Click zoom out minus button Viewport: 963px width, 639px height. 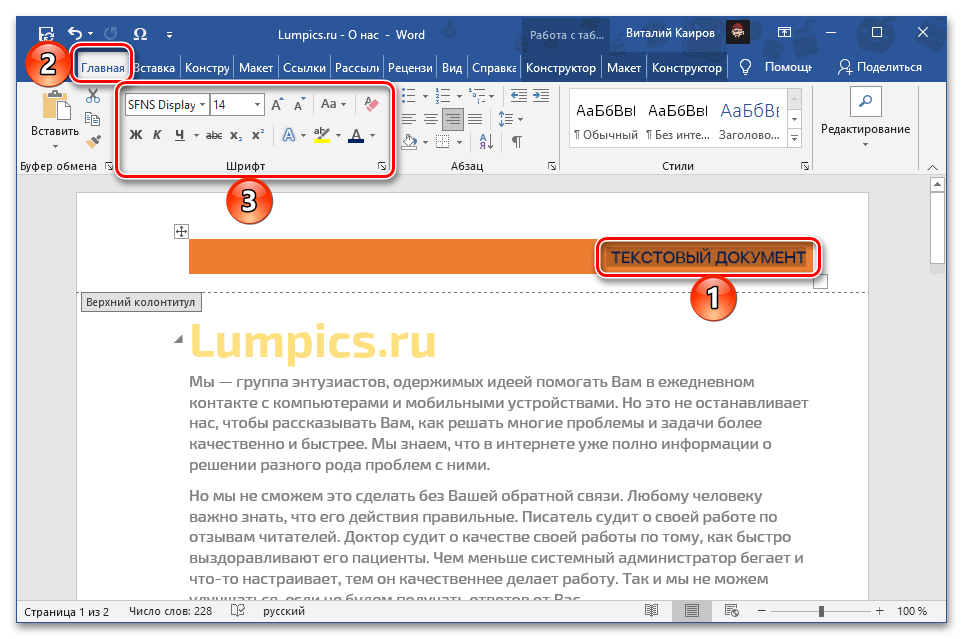[x=762, y=611]
